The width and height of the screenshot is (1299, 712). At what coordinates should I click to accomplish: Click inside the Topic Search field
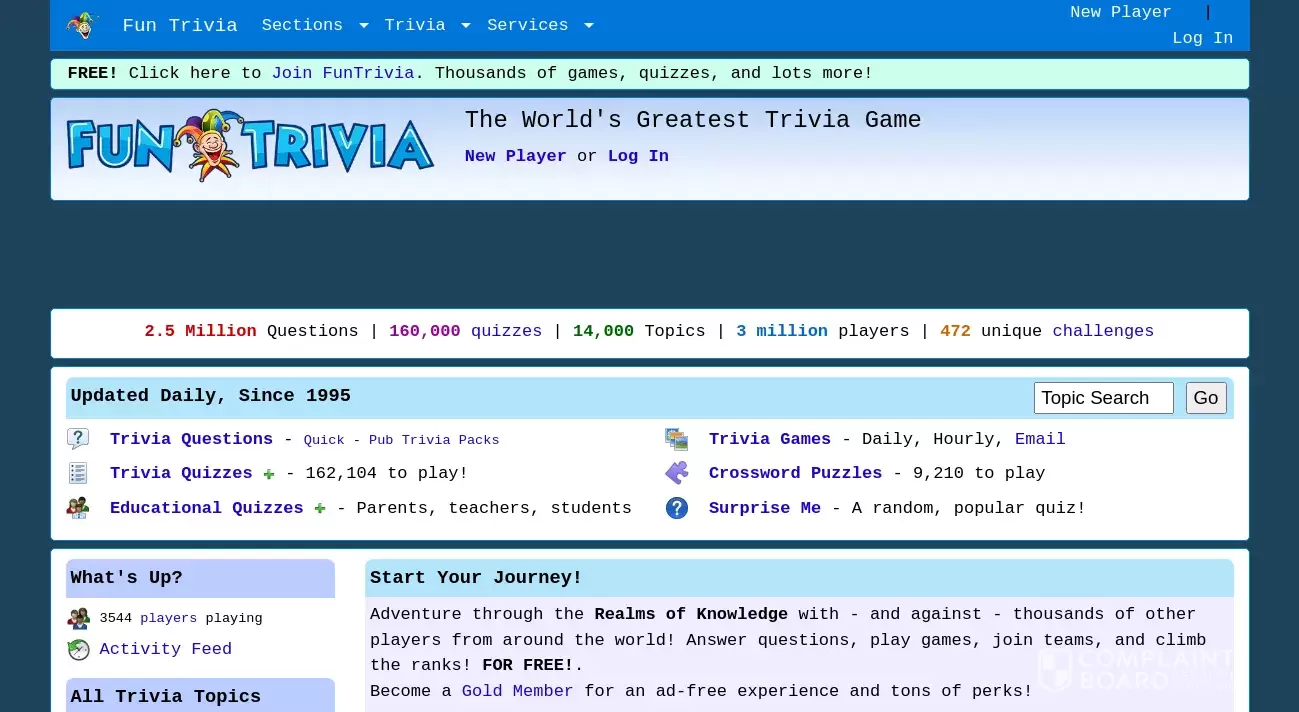[x=1103, y=397]
